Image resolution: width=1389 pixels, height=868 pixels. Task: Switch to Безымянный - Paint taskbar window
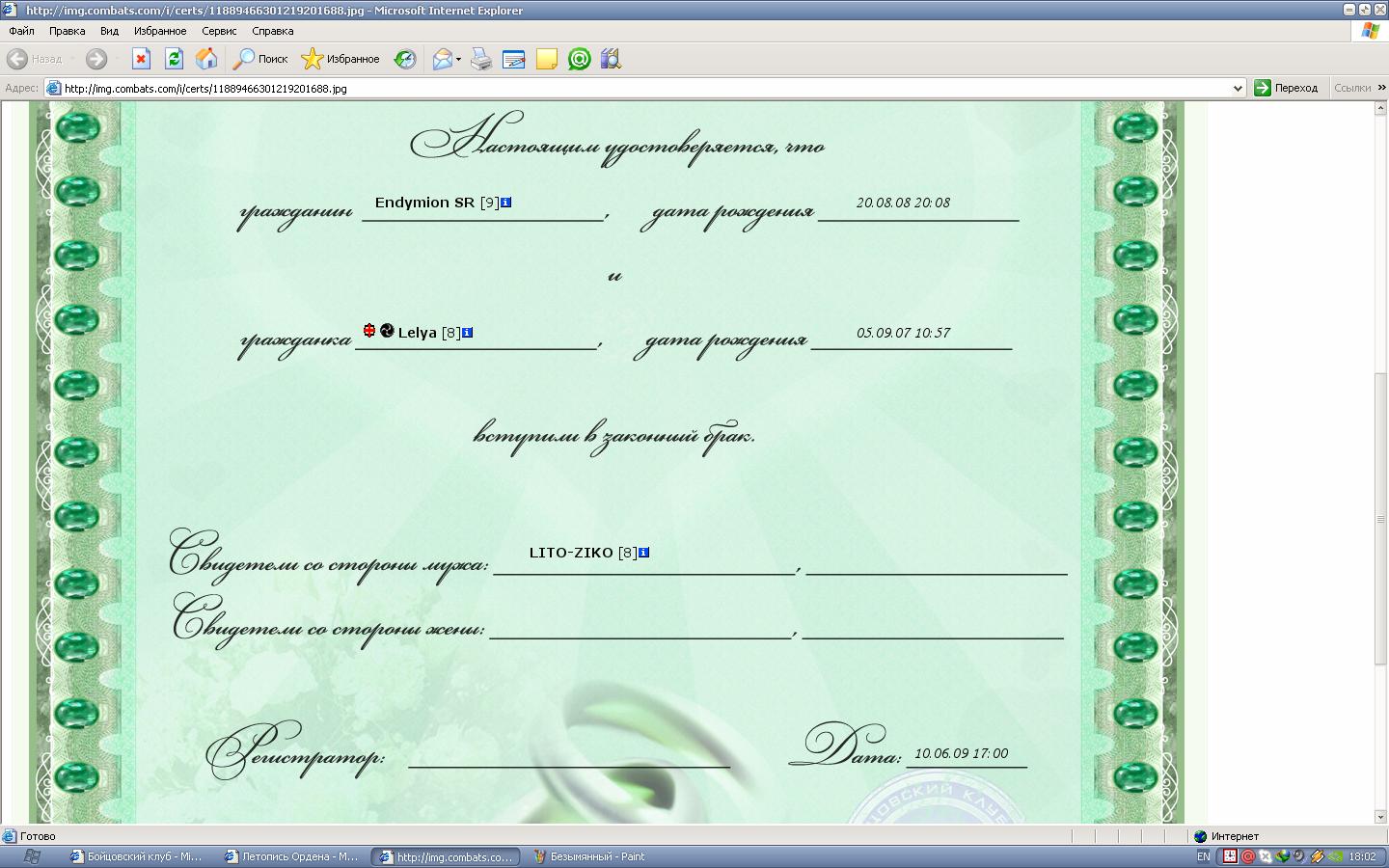pos(591,856)
